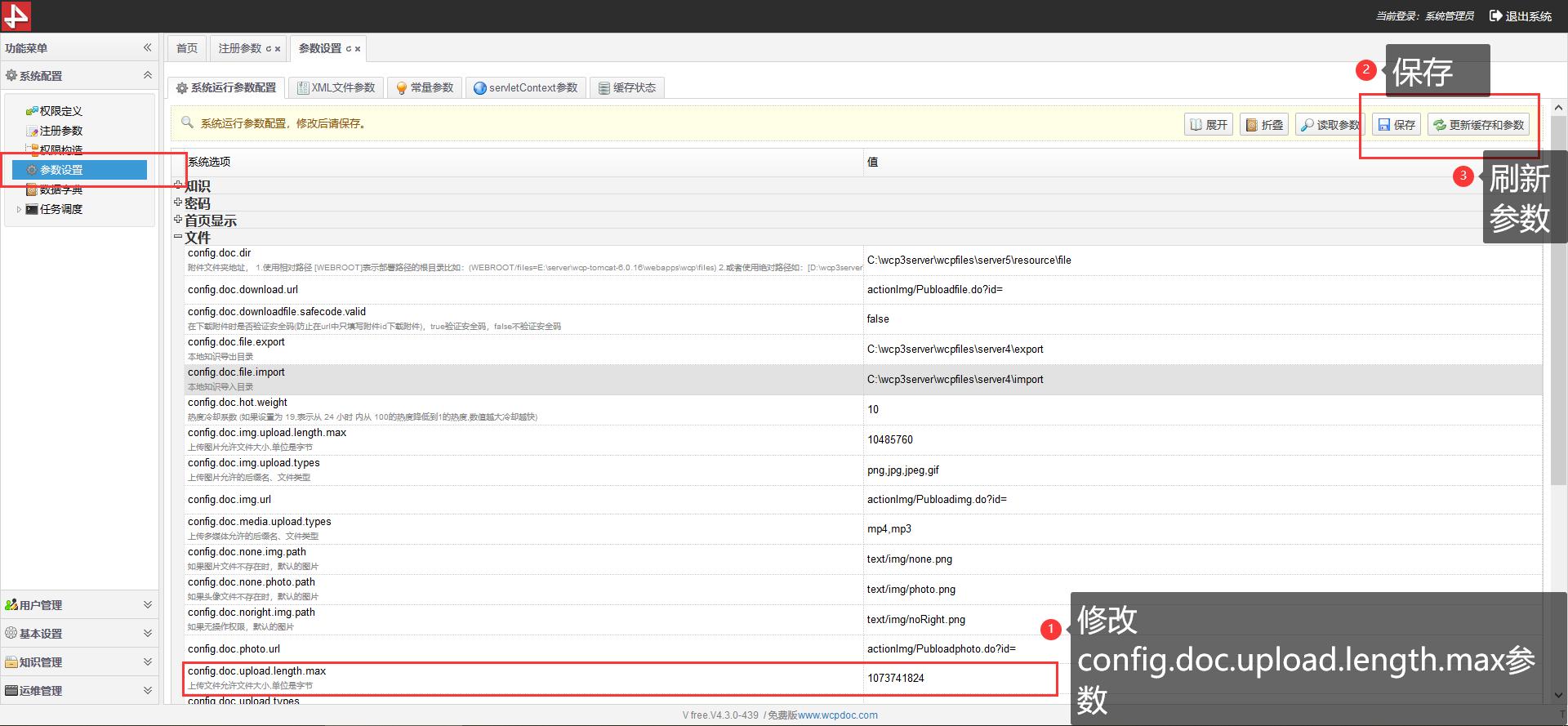Collapse the 系统配置 accordion section
The image size is (1568, 726).
[x=148, y=75]
